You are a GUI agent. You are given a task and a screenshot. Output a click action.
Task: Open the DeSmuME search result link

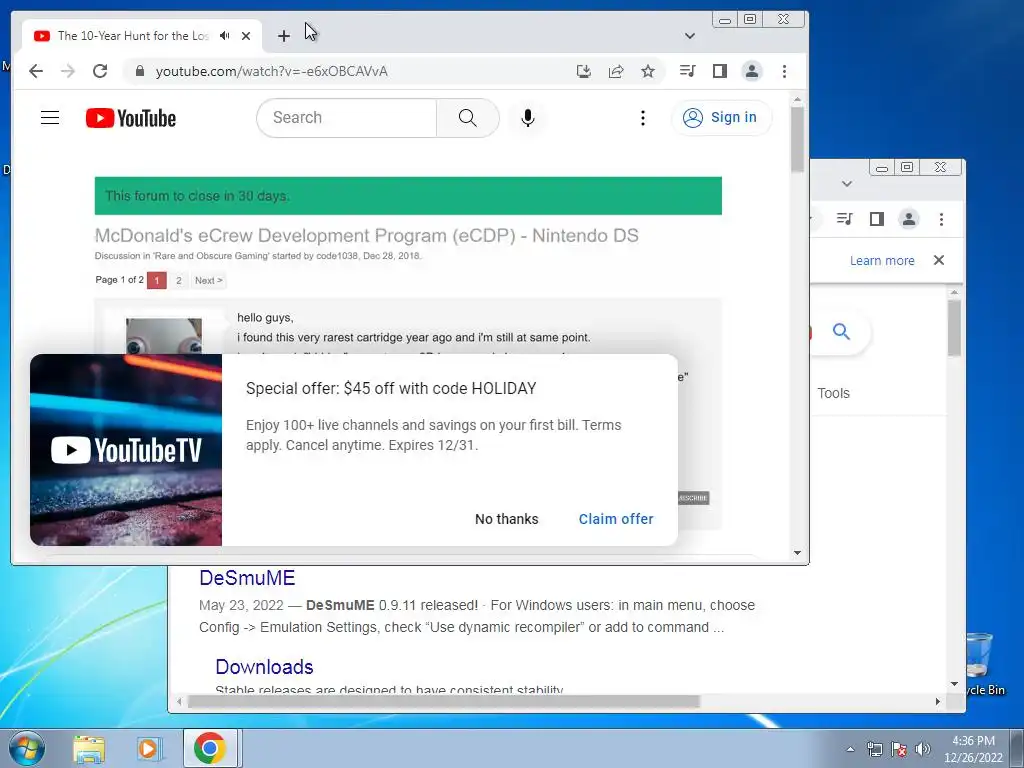tap(247, 578)
